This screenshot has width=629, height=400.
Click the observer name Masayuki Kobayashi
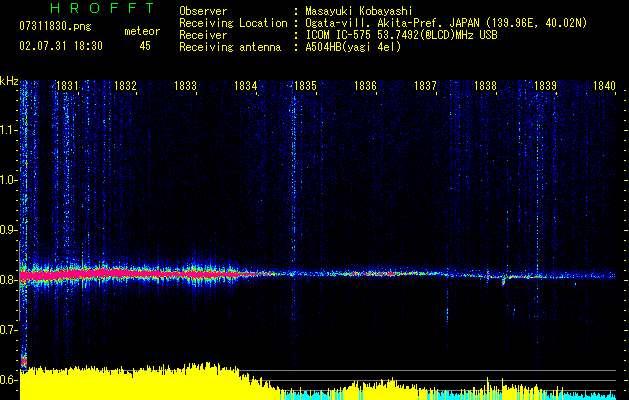(x=359, y=11)
